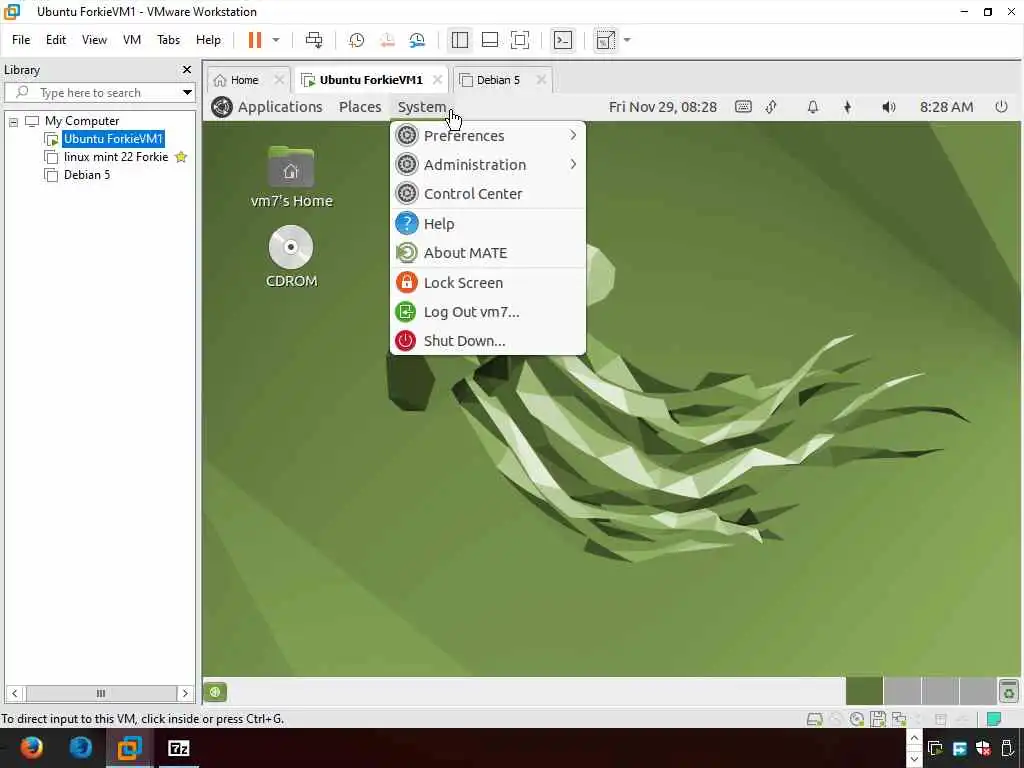Click the CD/DVD device status icon

pyautogui.click(x=857, y=719)
